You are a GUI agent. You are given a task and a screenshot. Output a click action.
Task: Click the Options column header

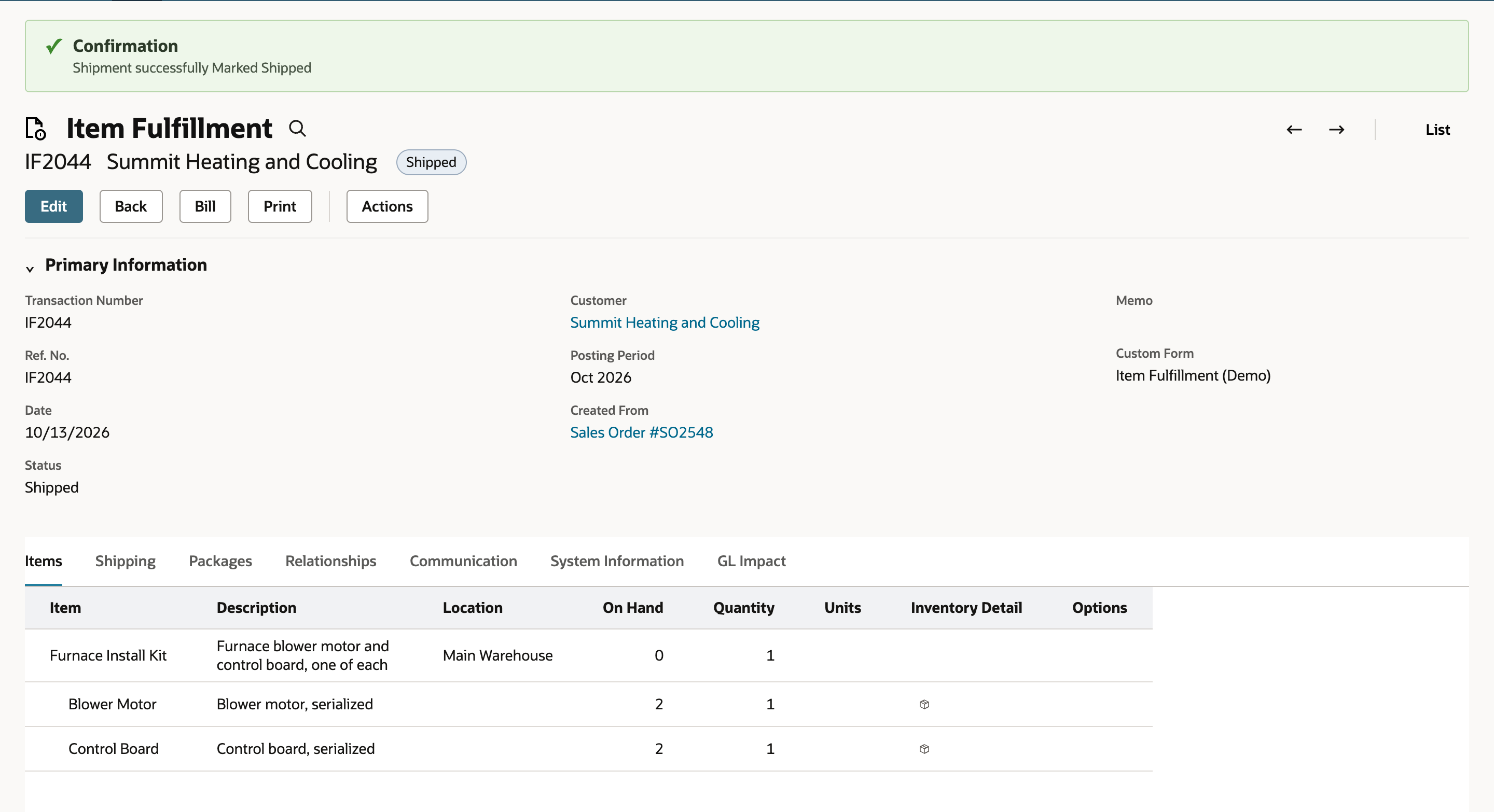[1100, 607]
